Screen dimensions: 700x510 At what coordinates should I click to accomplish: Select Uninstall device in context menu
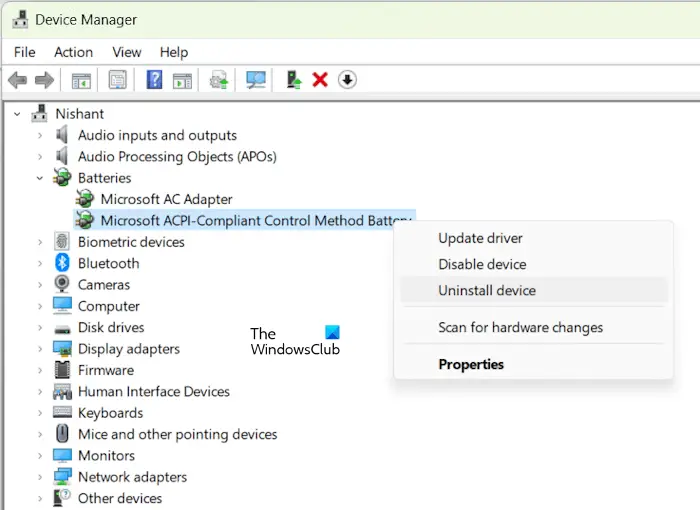[x=534, y=290]
